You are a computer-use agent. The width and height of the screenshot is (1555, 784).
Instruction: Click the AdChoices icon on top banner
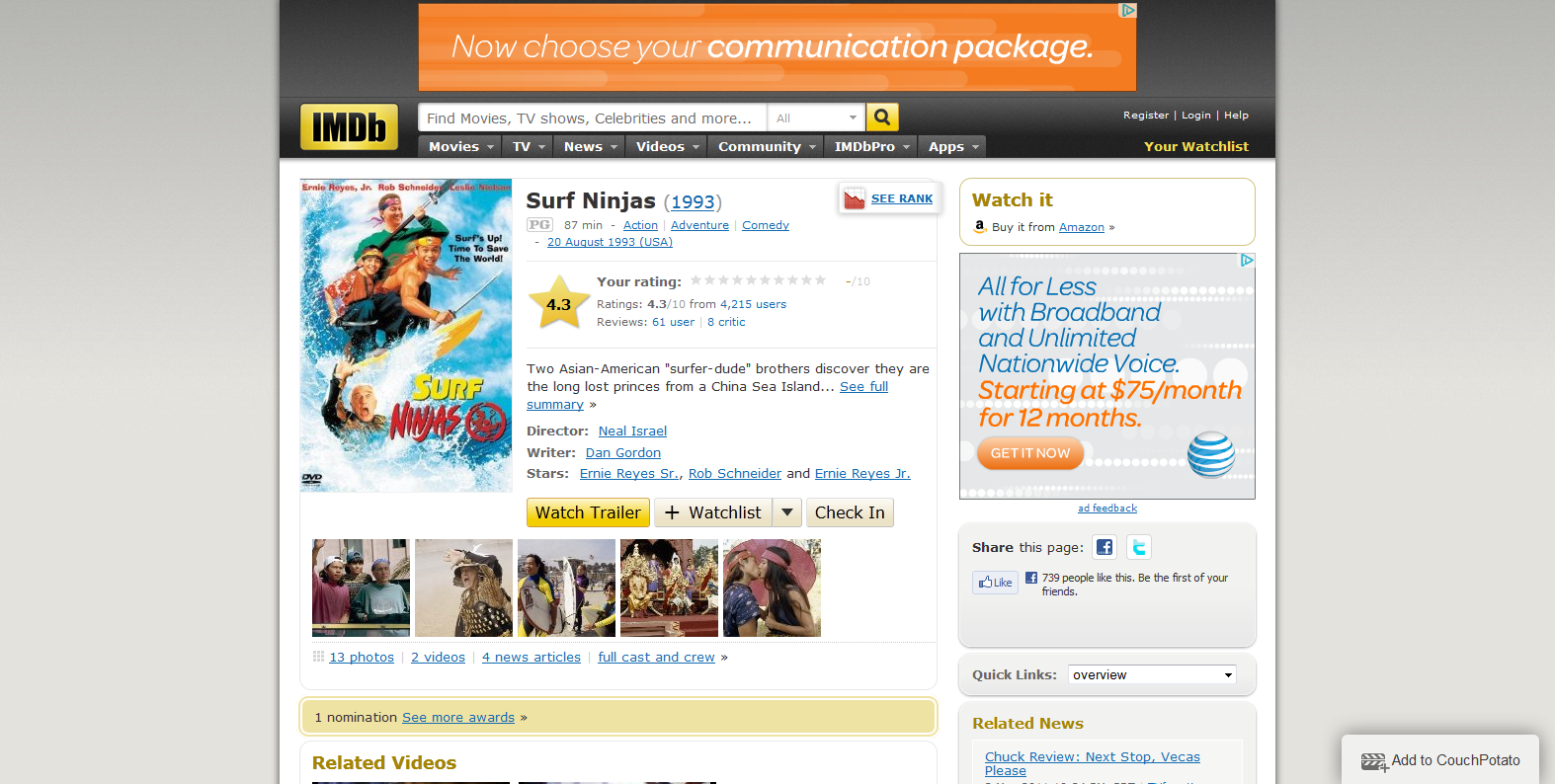pos(1128,11)
